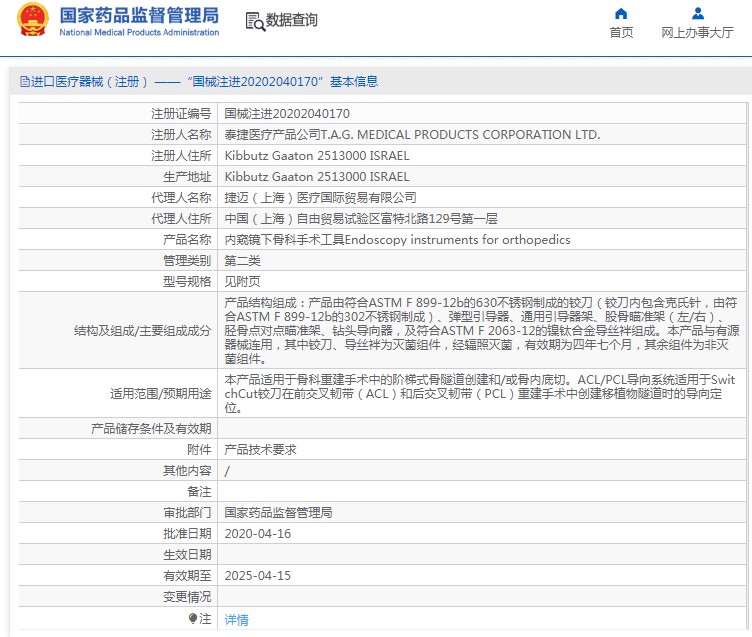The width and height of the screenshot is (752, 637).
Task: Click the 见附页 model specification value
Action: point(243,282)
